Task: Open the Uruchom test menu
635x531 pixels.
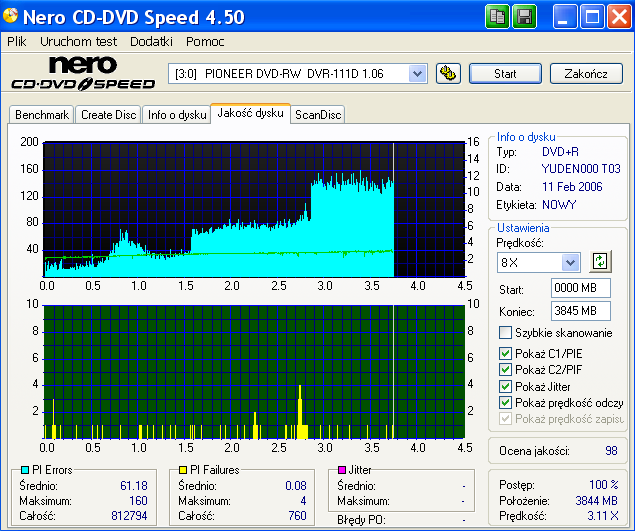Action: point(78,41)
